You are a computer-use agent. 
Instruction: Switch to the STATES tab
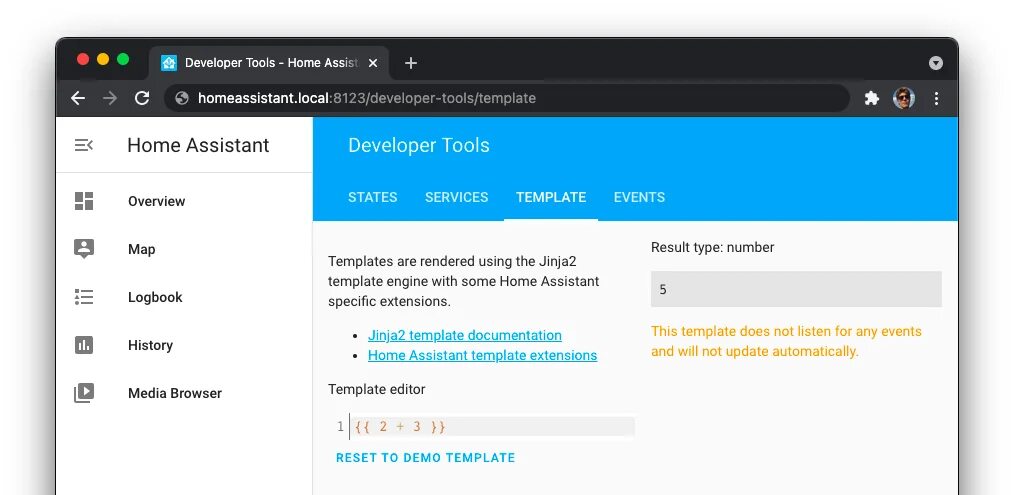pos(373,197)
